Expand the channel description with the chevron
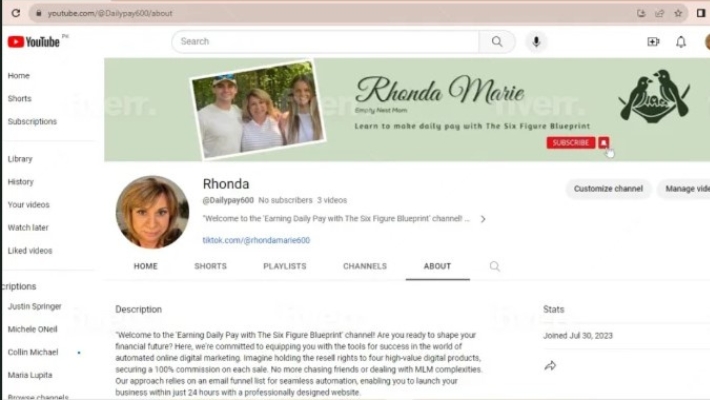710x400 pixels. pos(483,219)
